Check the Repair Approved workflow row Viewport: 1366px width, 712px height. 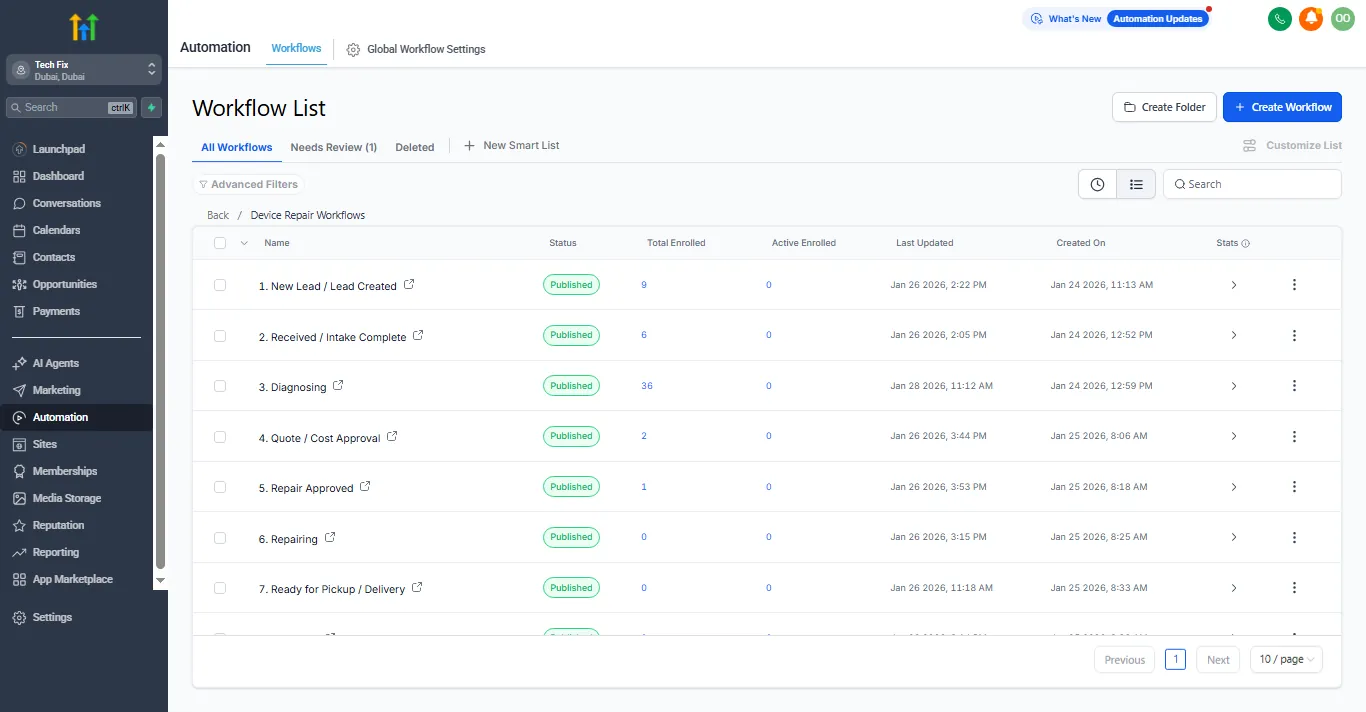tap(220, 487)
